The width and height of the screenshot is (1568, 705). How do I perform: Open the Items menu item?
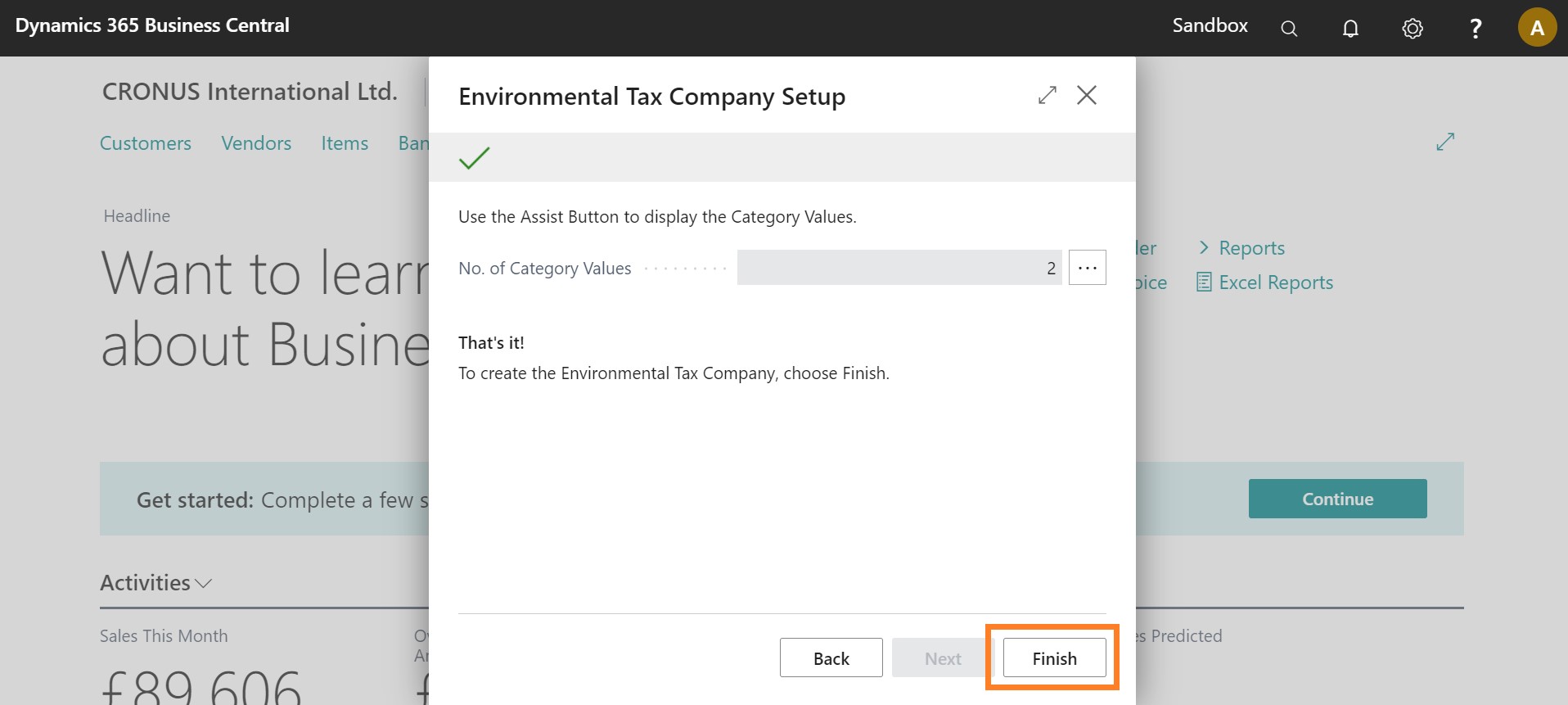click(345, 143)
